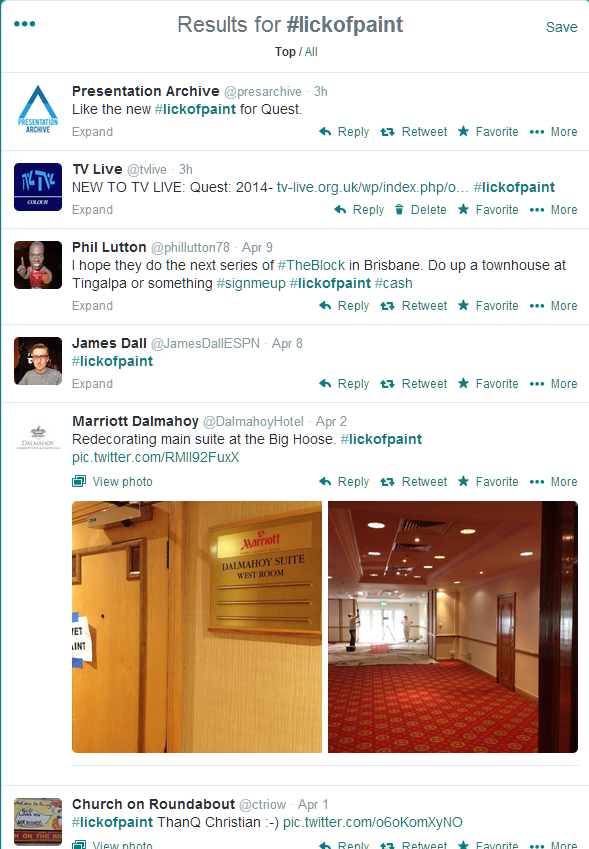Open the red carpet hallway photo
Screen dimensions: 589x849
(x=453, y=627)
